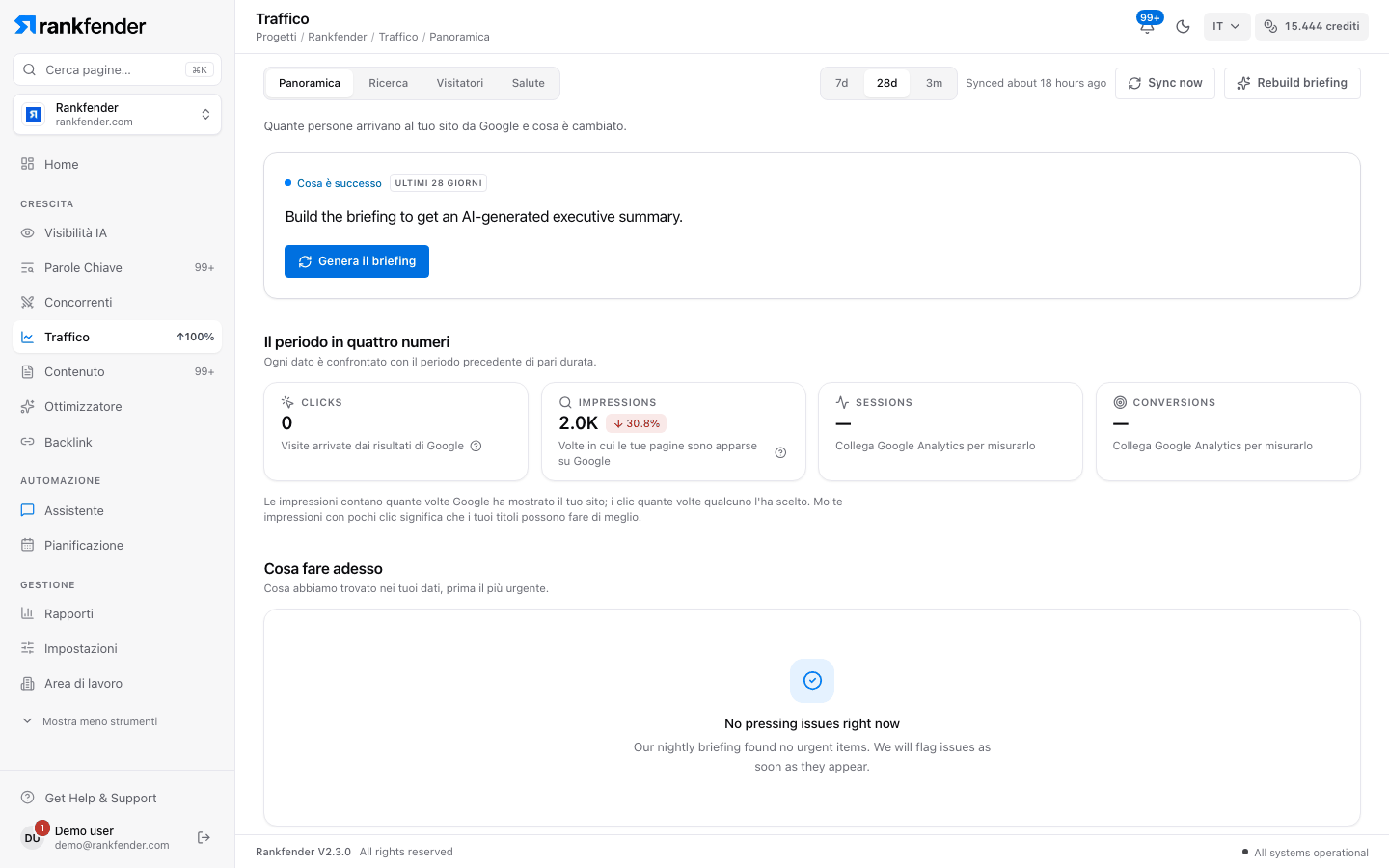Open the notifications bell icon
This screenshot has width=1389, height=868.
pos(1147,26)
